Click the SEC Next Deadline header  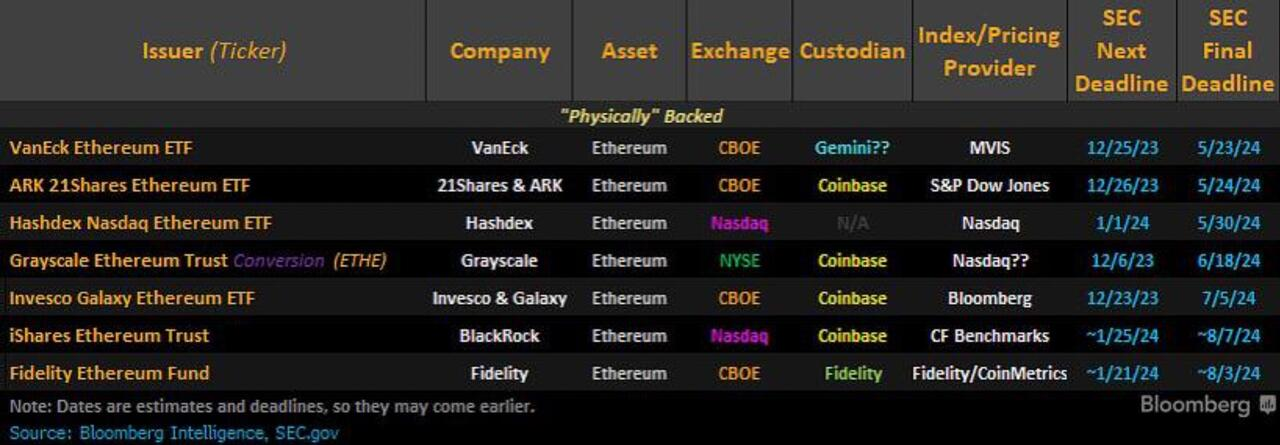click(1121, 51)
